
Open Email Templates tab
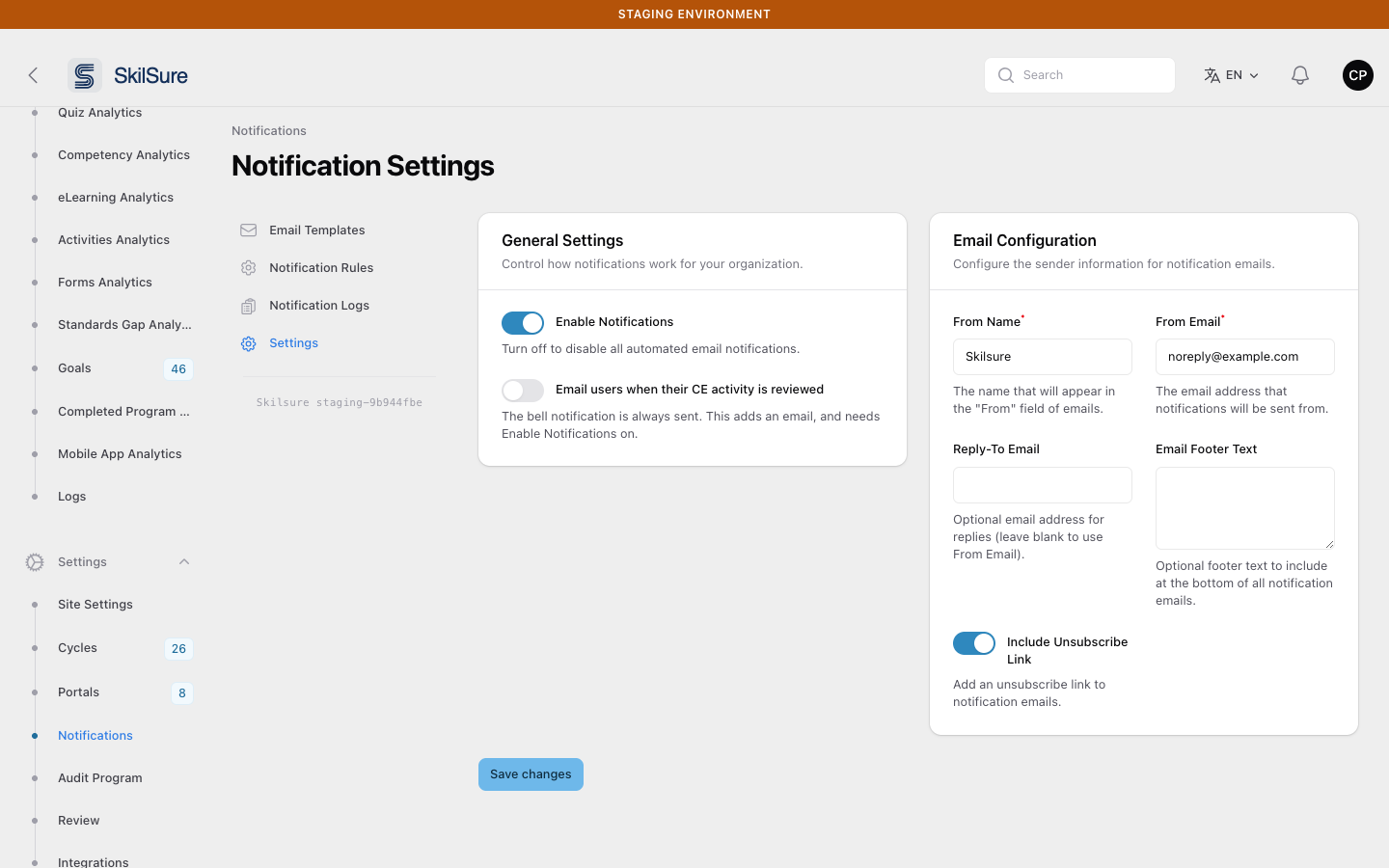(x=317, y=231)
